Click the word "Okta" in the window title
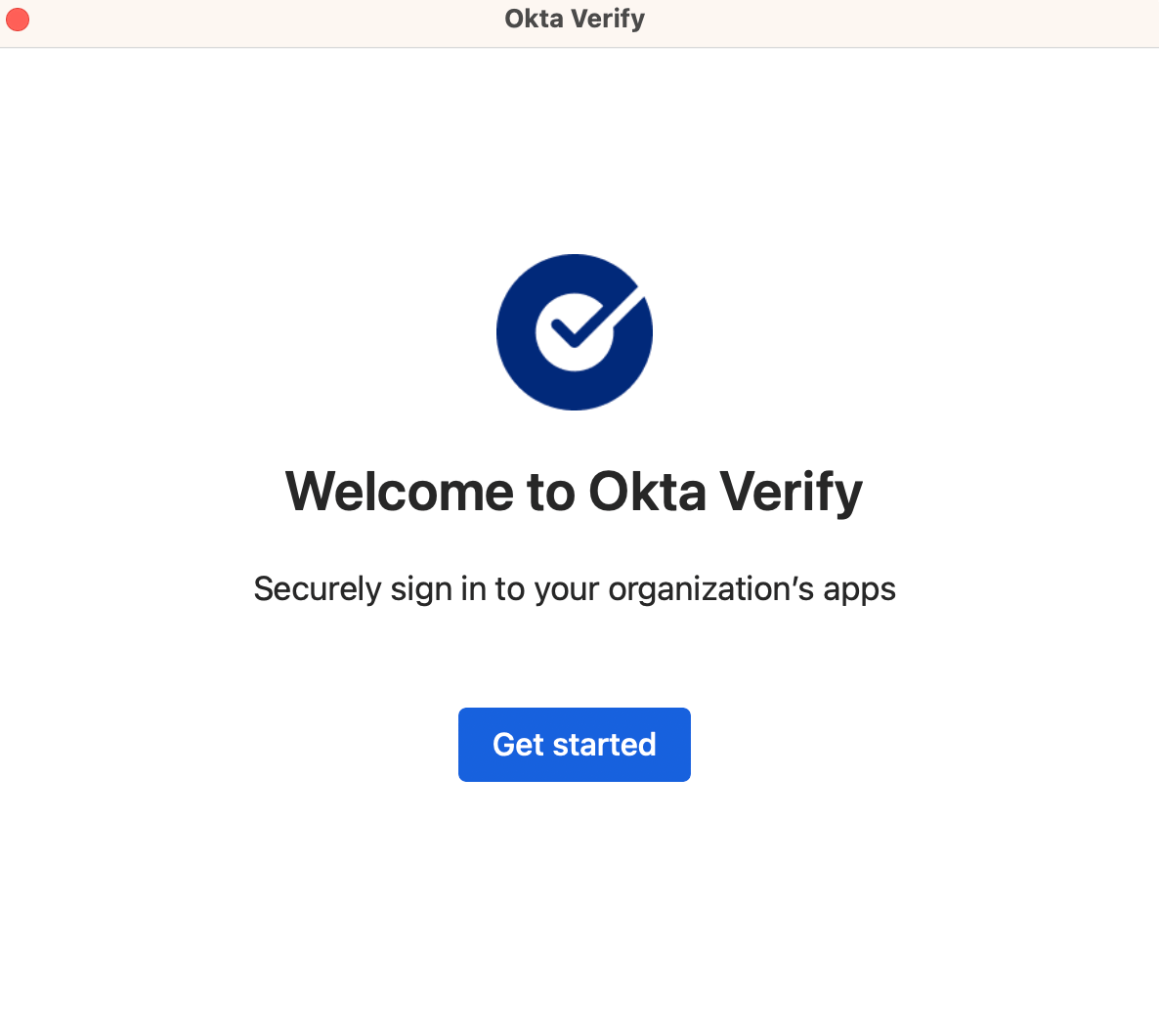Viewport: 1159px width, 1036px height. pos(533,19)
